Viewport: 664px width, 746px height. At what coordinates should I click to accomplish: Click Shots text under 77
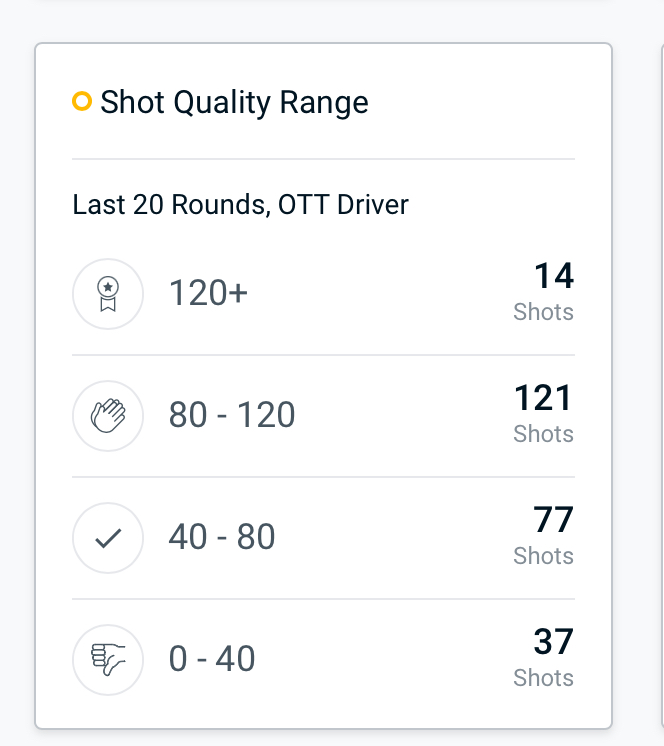coord(544,556)
